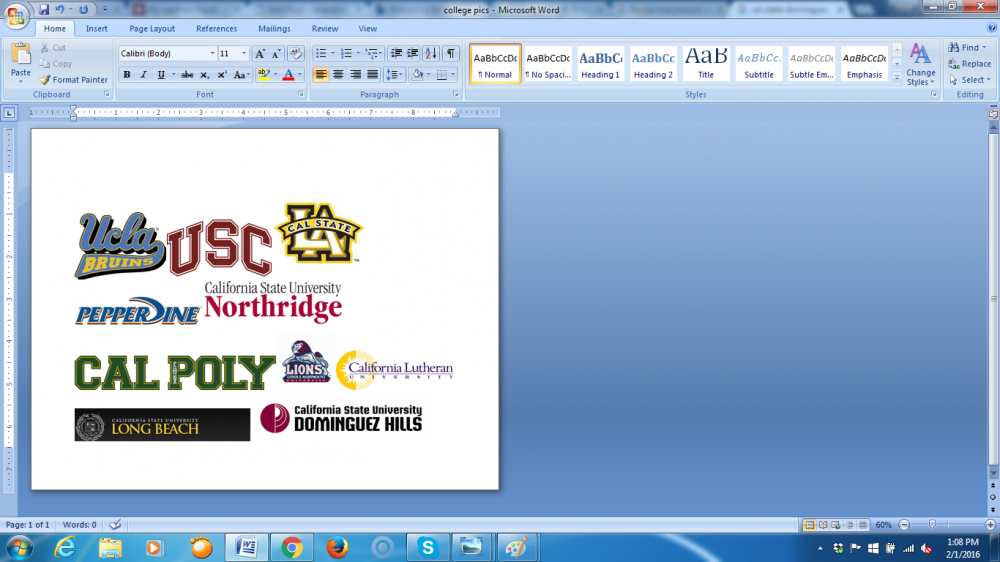Image resolution: width=1000 pixels, height=562 pixels.
Task: Open Font dialog launcher
Action: [x=300, y=94]
